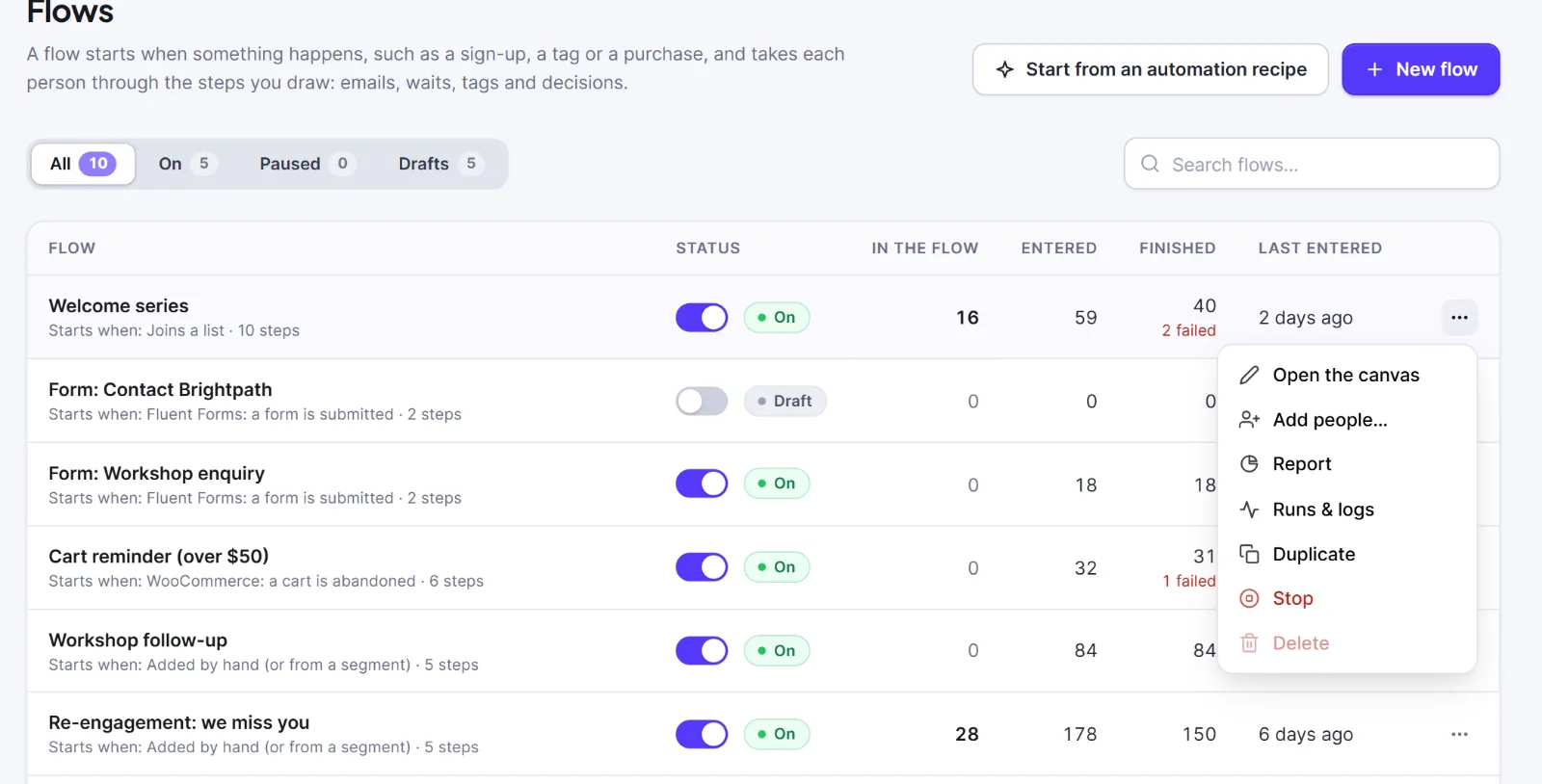Click the trash icon beside Delete
1542x784 pixels.
(1249, 642)
